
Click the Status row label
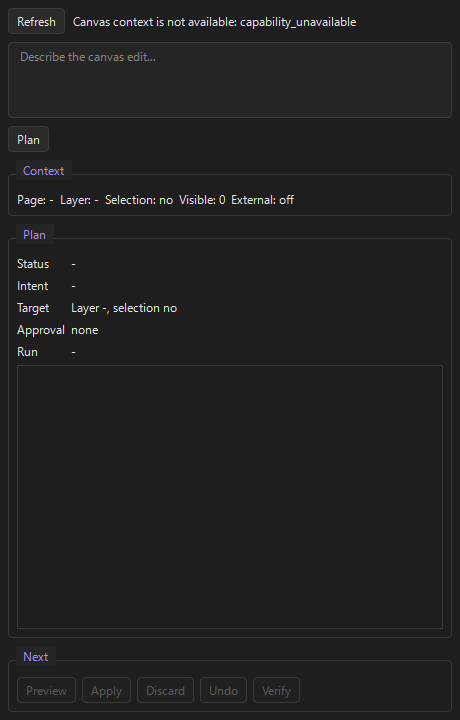point(33,264)
